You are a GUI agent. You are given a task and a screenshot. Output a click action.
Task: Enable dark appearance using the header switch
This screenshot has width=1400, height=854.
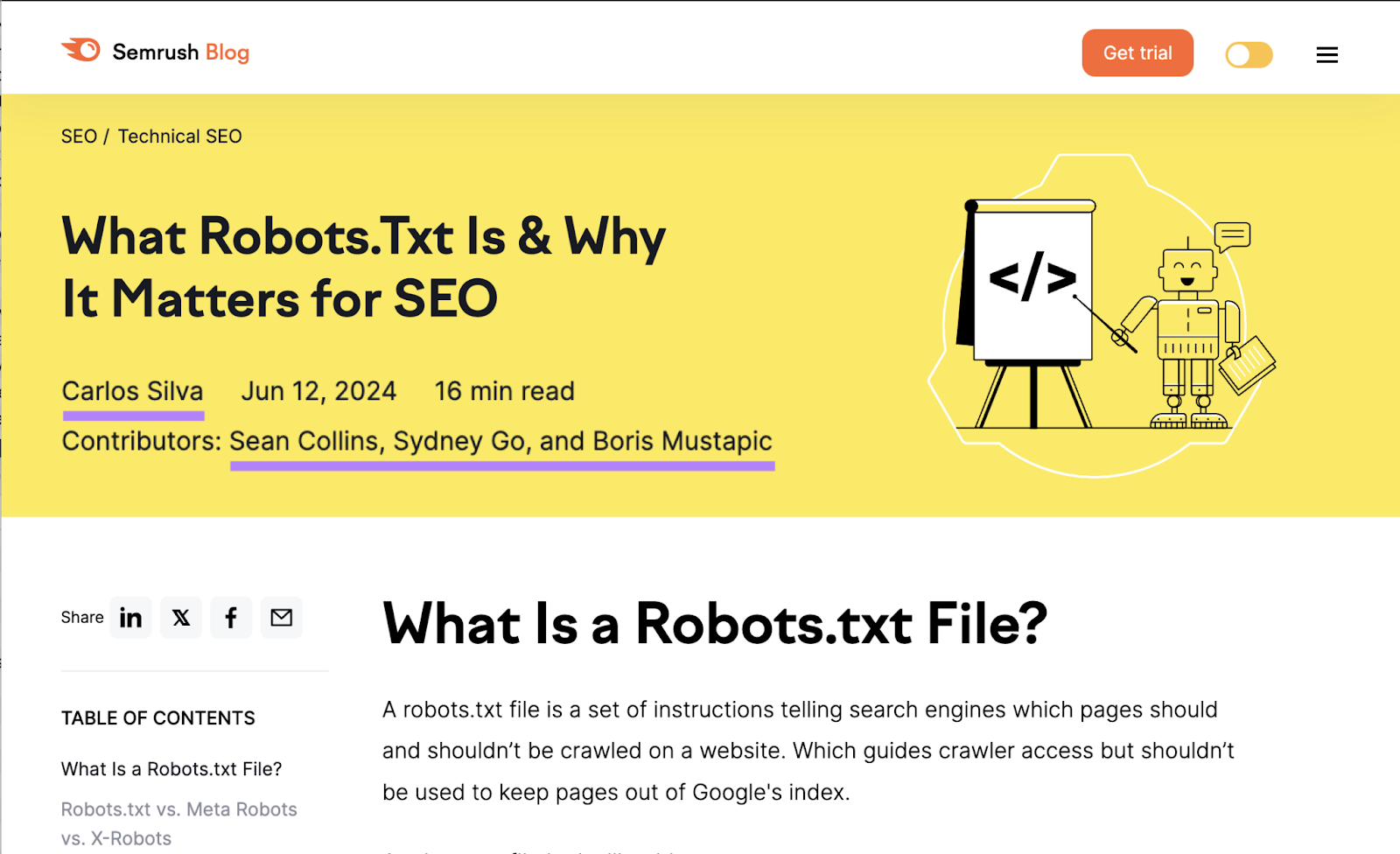[1248, 54]
